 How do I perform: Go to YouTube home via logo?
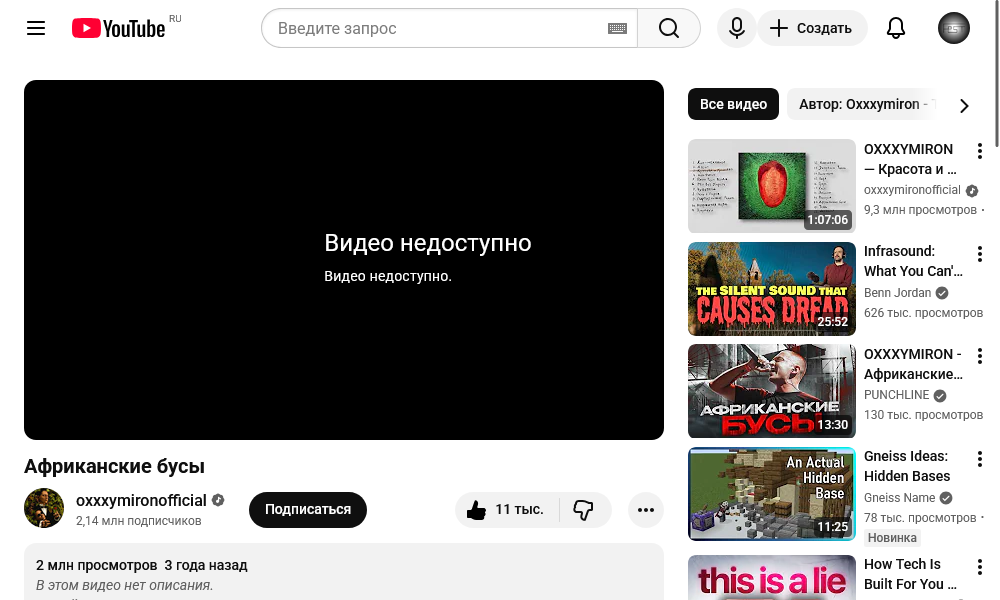(x=119, y=28)
